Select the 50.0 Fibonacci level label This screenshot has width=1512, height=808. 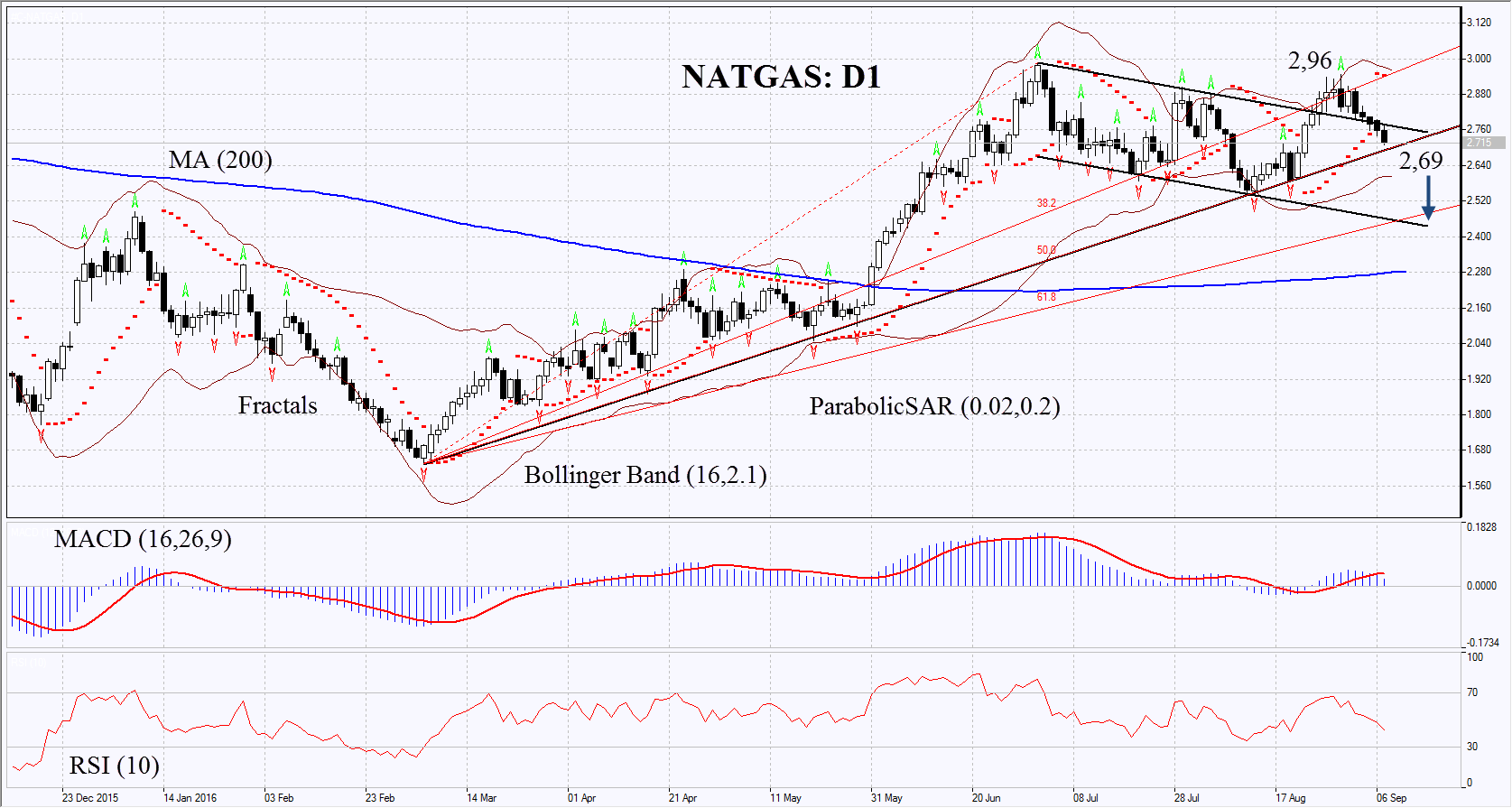tap(1046, 250)
